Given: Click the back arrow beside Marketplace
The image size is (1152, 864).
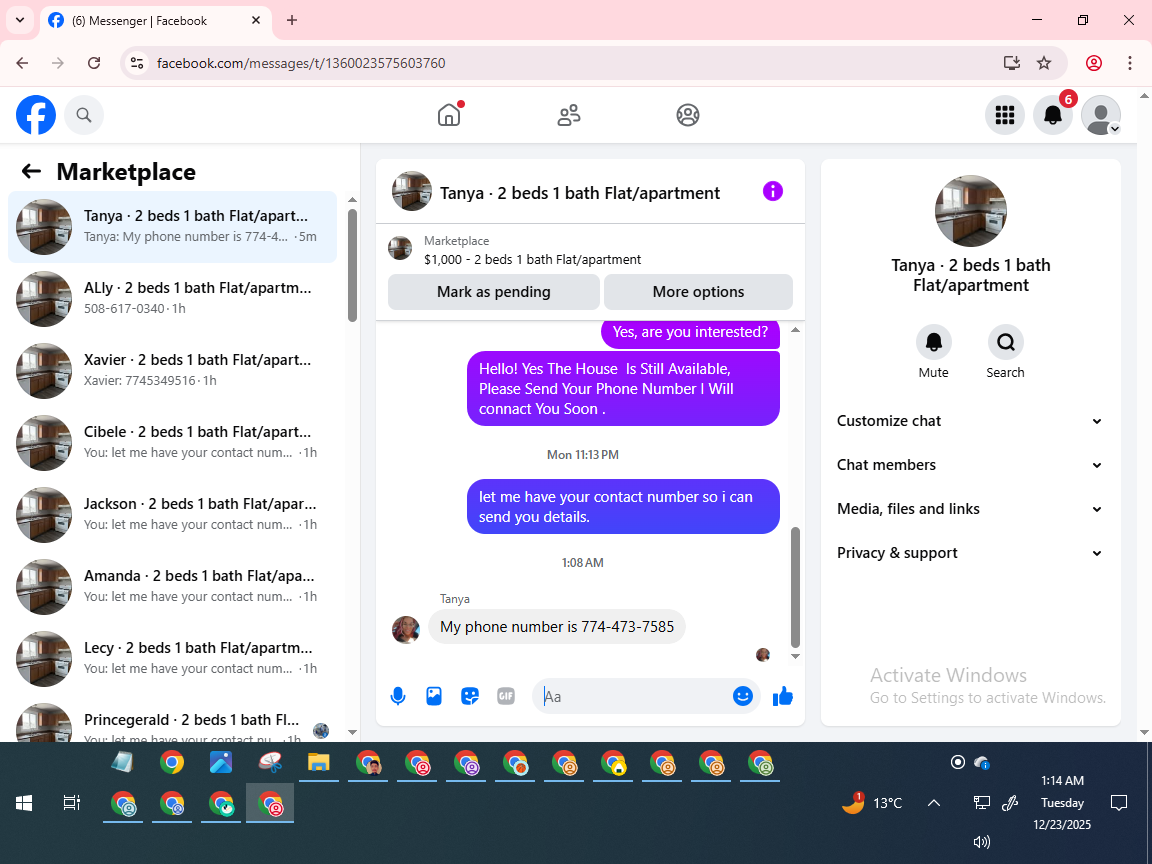Looking at the screenshot, I should coord(31,171).
